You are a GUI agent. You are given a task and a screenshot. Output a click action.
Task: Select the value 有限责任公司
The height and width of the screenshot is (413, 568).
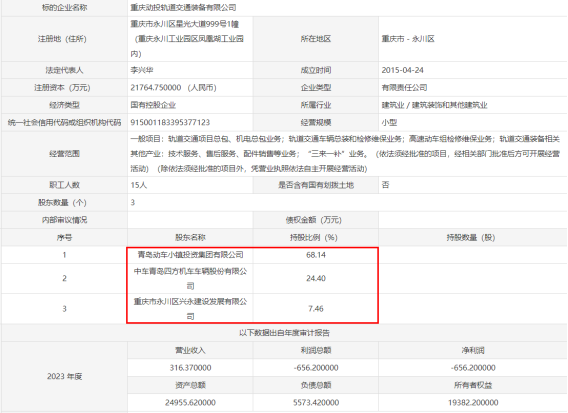(404, 87)
